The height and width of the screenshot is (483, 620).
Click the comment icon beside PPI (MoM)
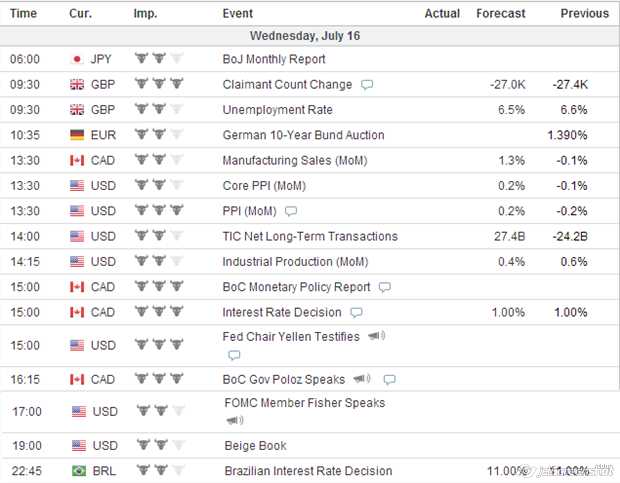[291, 211]
